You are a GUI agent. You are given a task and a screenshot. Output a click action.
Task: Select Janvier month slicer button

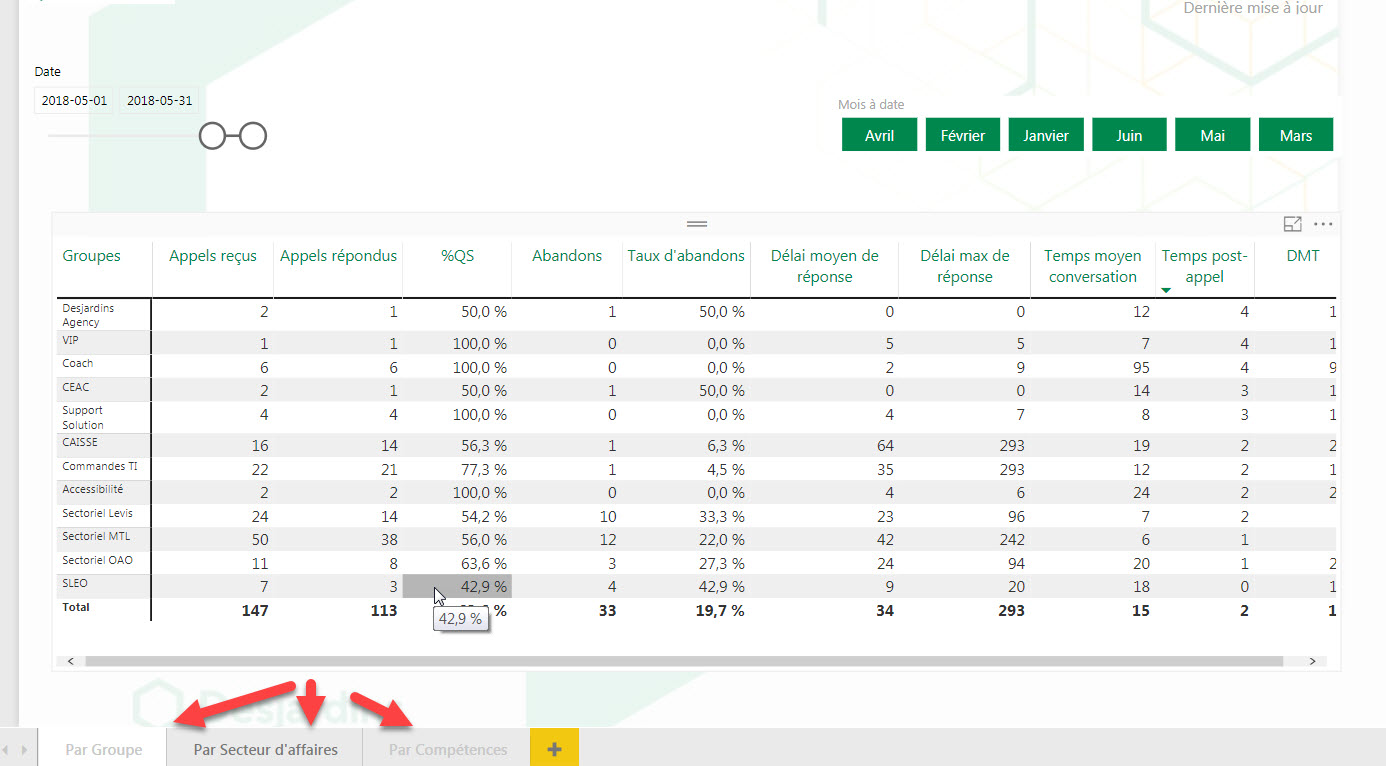(1046, 135)
